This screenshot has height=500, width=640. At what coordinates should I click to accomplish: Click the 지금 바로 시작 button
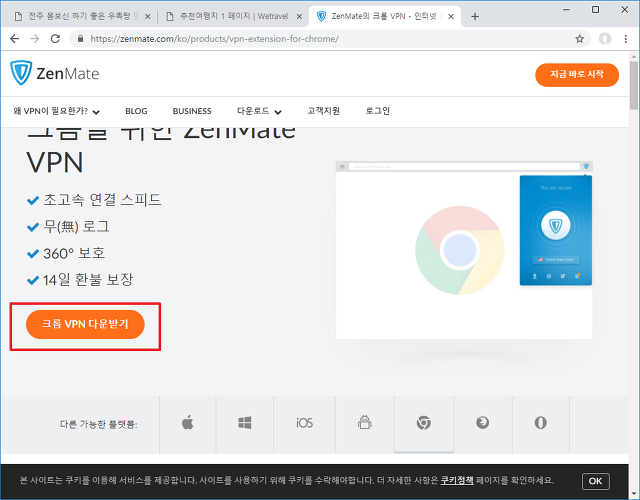577,75
